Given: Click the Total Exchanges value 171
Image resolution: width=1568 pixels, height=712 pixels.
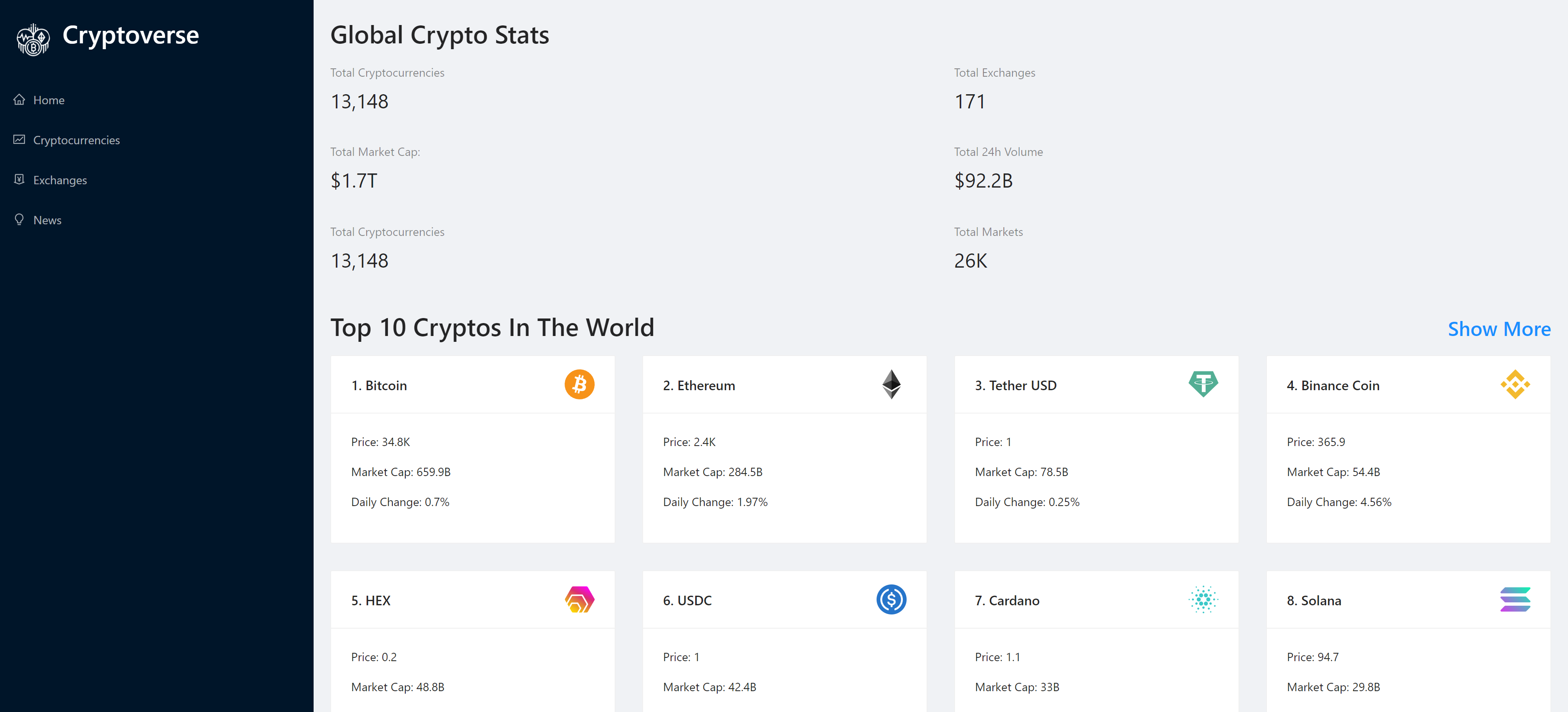Looking at the screenshot, I should (969, 102).
